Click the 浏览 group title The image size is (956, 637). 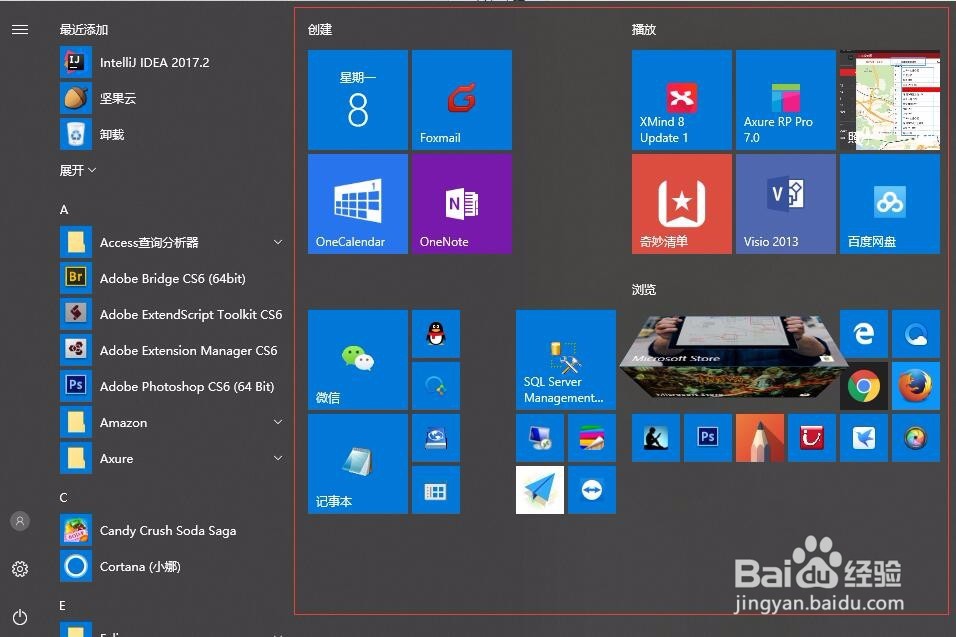[x=644, y=290]
